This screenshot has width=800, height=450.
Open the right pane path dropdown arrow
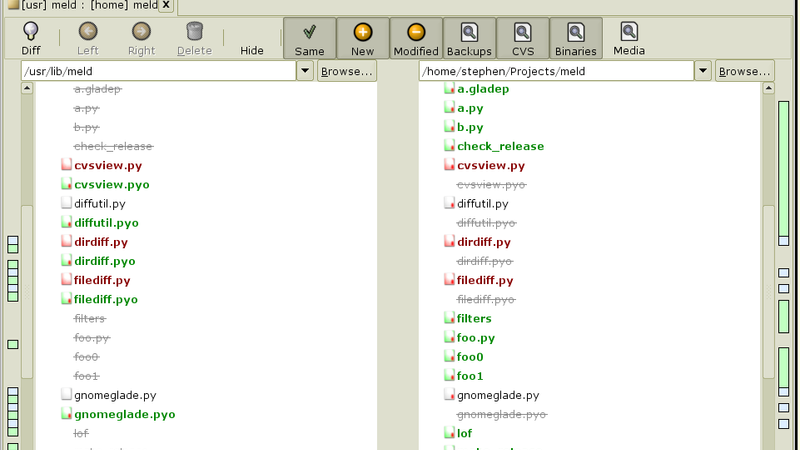[703, 72]
